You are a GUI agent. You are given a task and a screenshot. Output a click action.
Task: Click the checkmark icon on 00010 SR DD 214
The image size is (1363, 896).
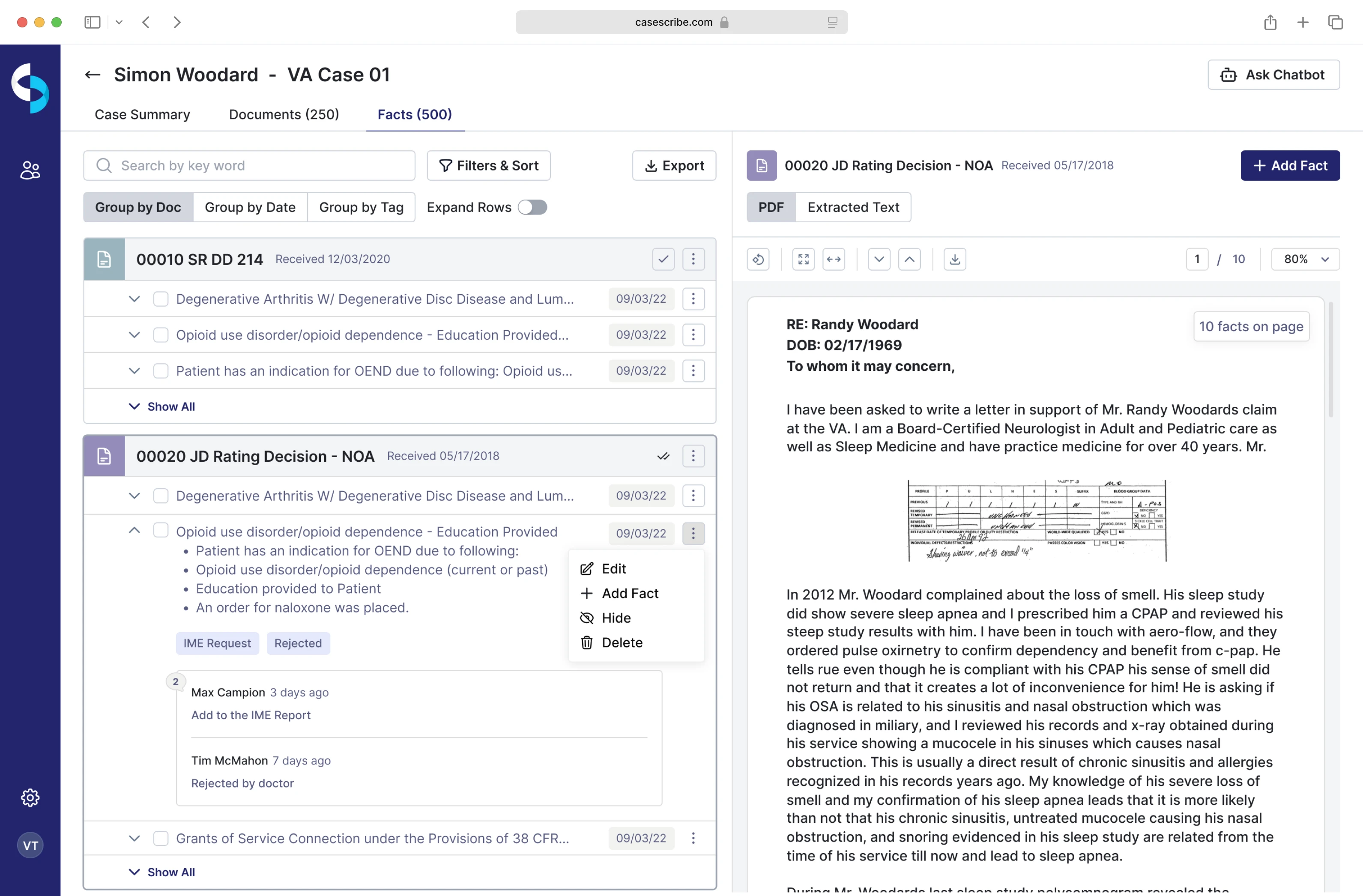pos(663,260)
